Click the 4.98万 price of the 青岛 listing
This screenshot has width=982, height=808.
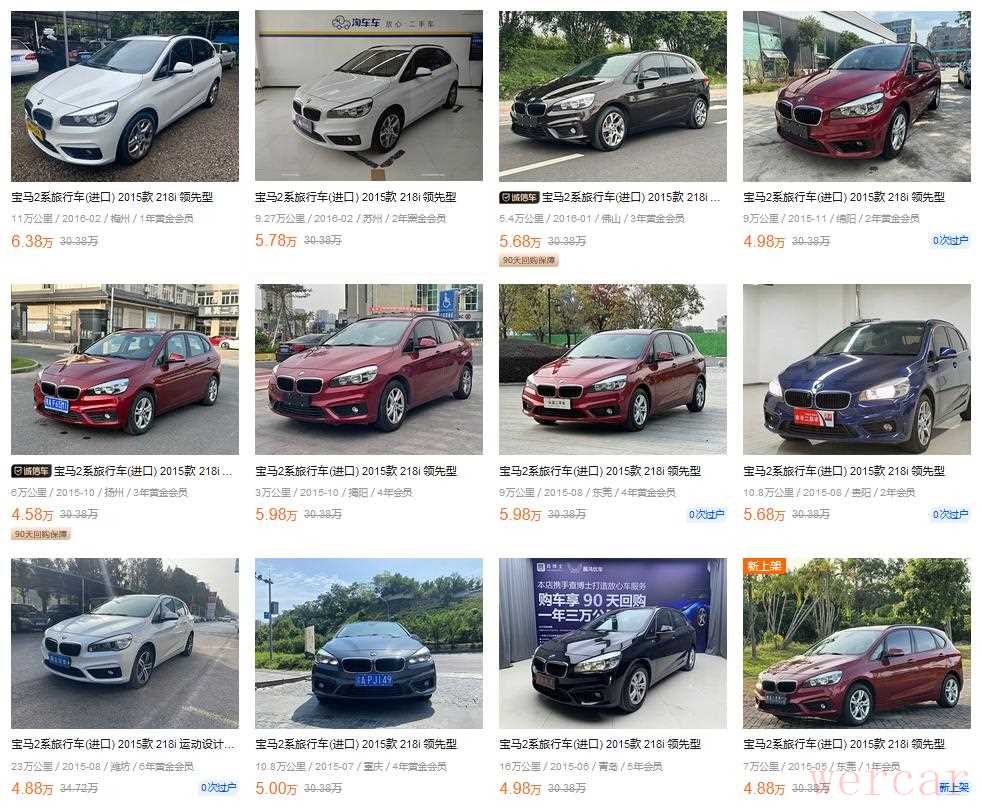pyautogui.click(x=520, y=788)
